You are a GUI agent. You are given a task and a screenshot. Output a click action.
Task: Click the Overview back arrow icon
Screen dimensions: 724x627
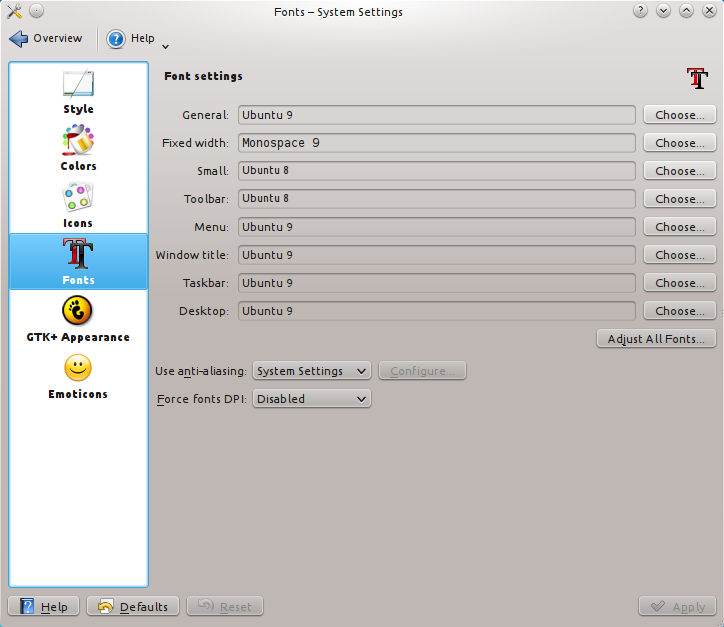click(19, 39)
